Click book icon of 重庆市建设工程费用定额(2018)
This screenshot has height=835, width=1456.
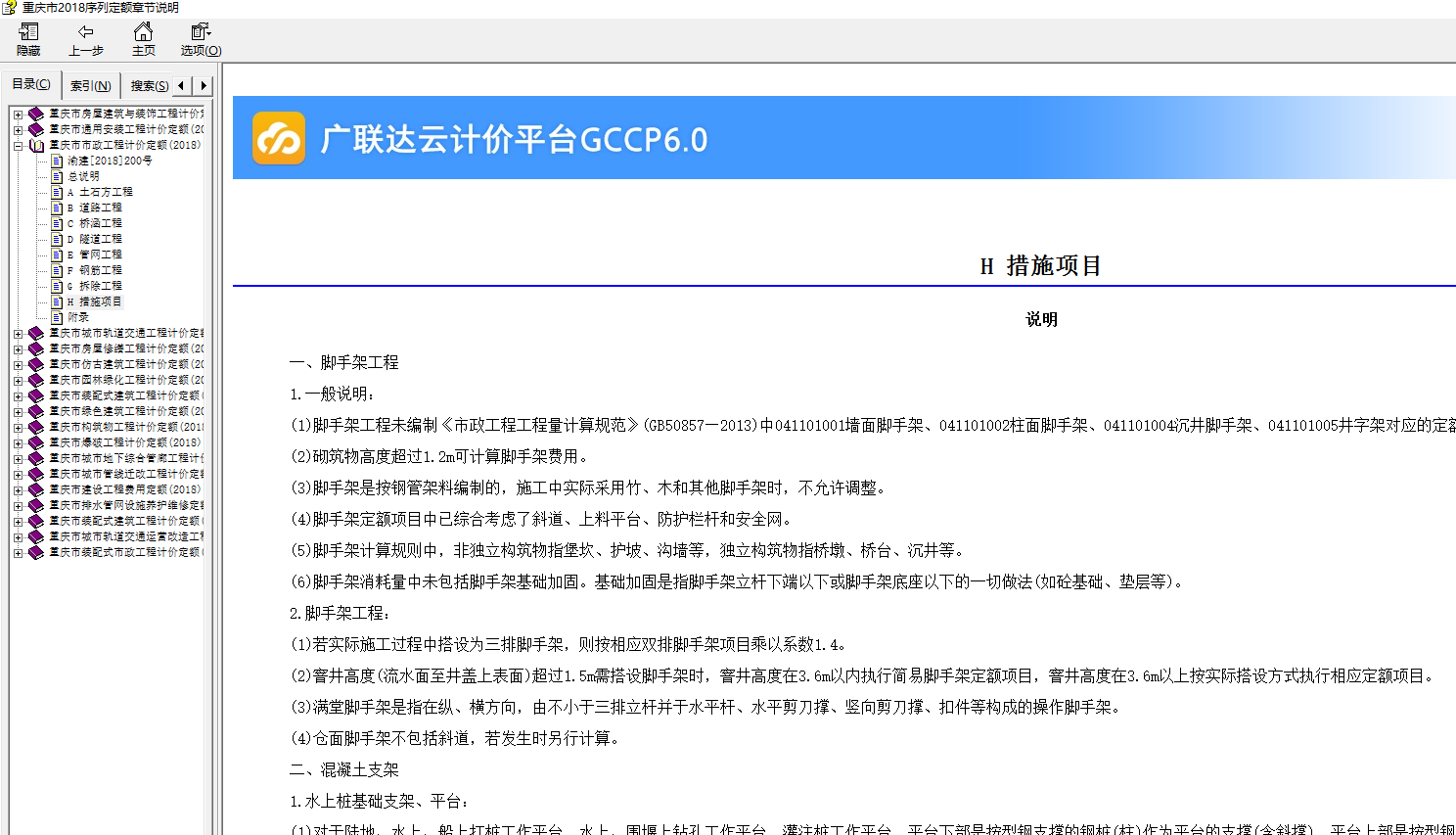tap(36, 489)
